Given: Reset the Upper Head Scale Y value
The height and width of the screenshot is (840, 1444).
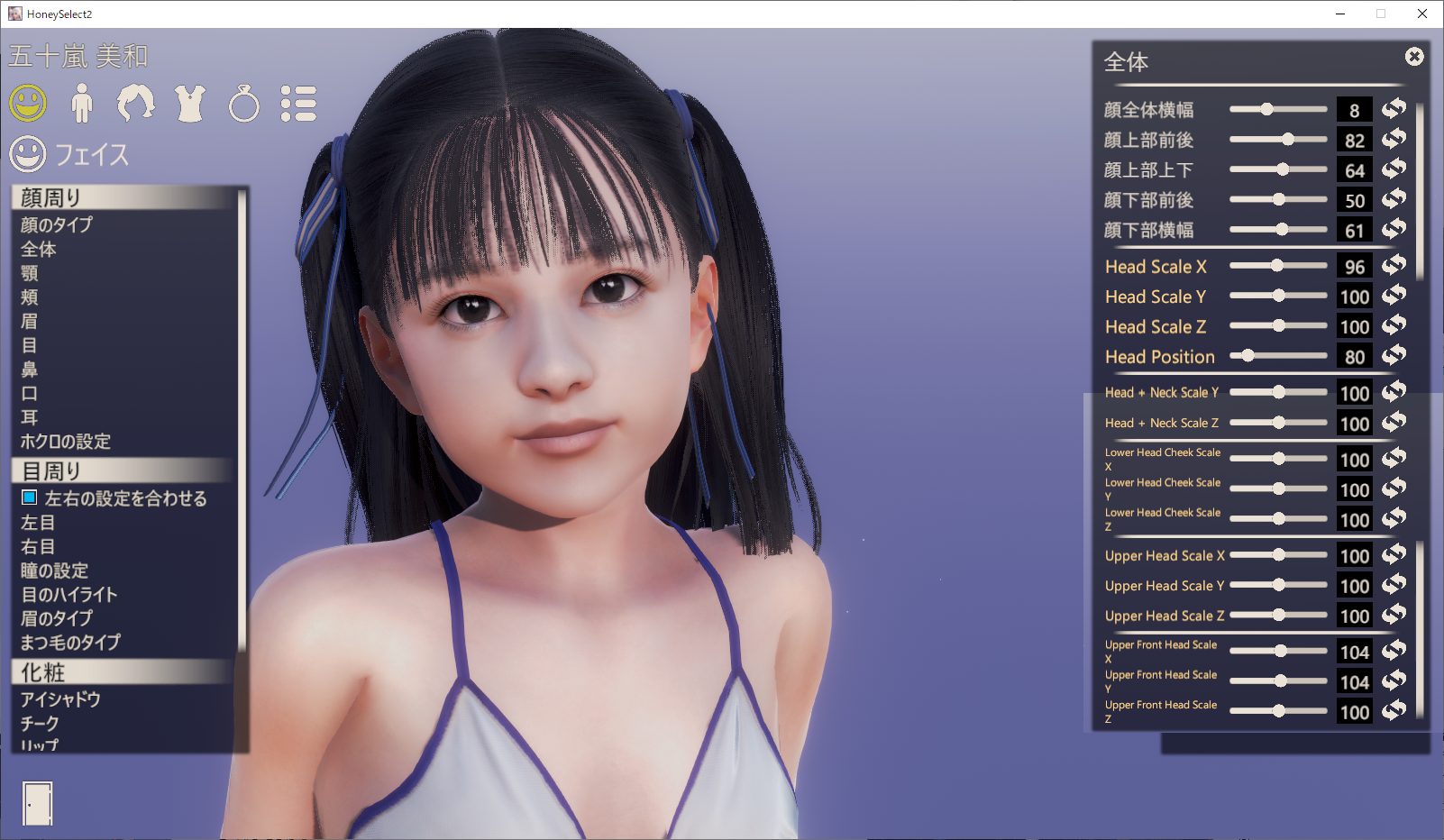Looking at the screenshot, I should coord(1394,585).
